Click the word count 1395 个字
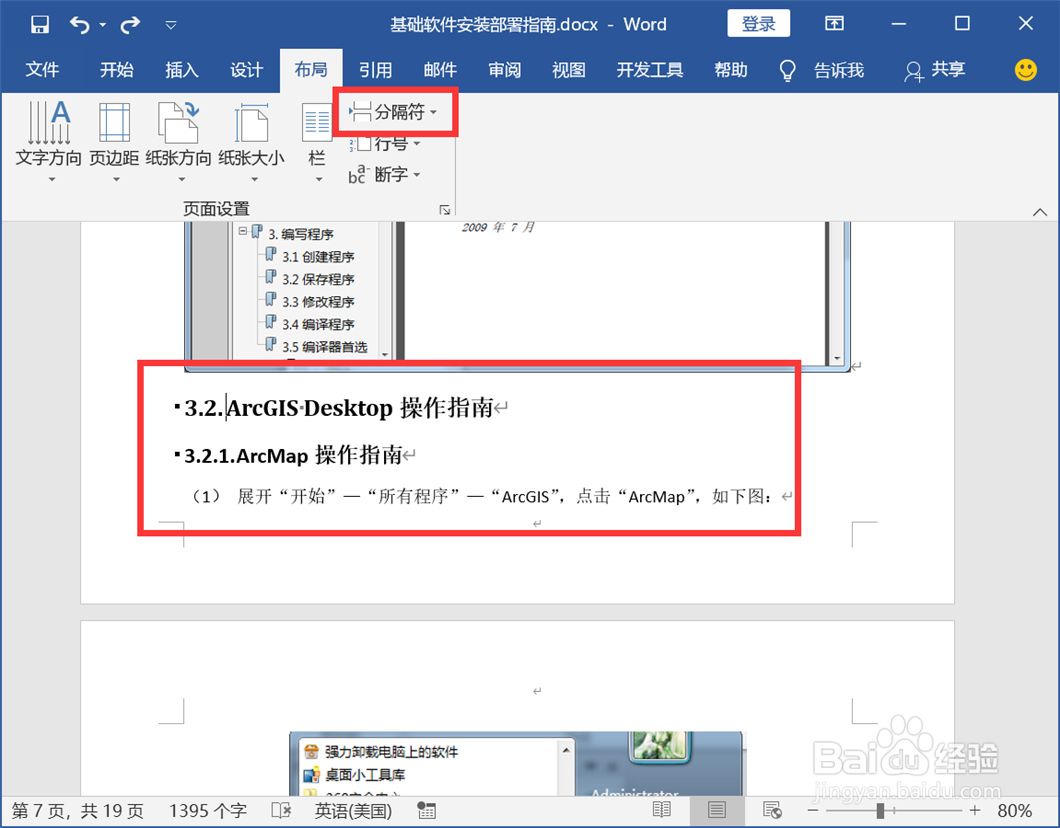Screen dimensions: 1060x828 208,811
